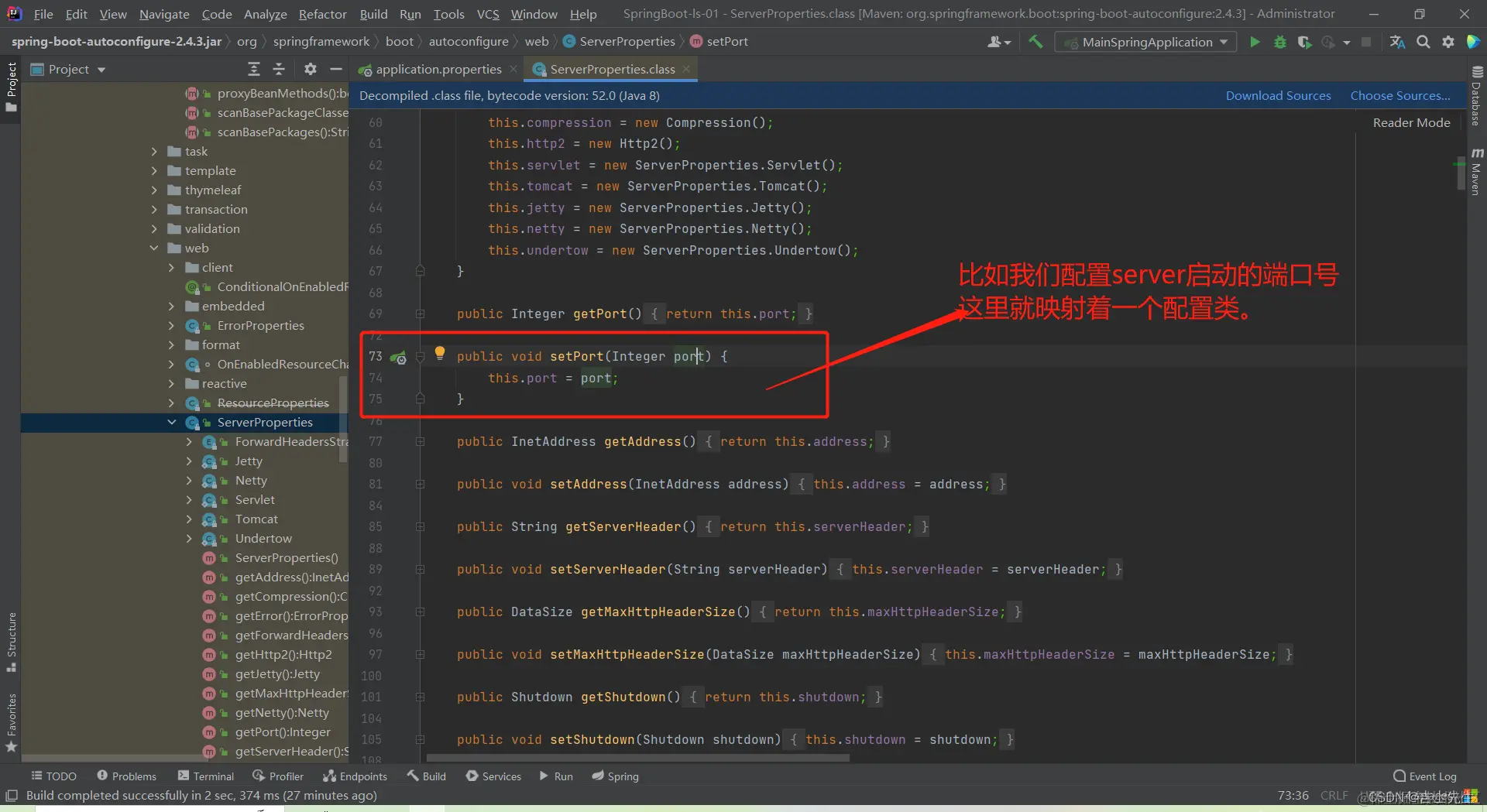
Task: Open the profiler run options dropdown arrow
Action: [x=1347, y=42]
